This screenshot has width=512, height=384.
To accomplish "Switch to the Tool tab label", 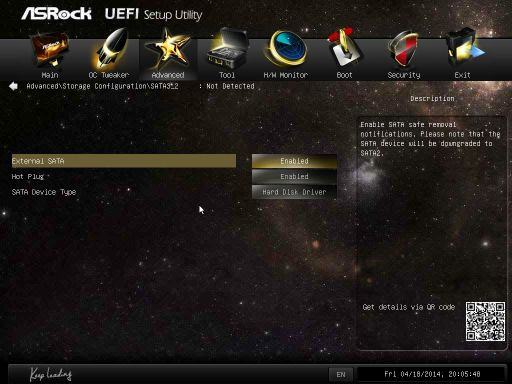I will click(x=227, y=75).
